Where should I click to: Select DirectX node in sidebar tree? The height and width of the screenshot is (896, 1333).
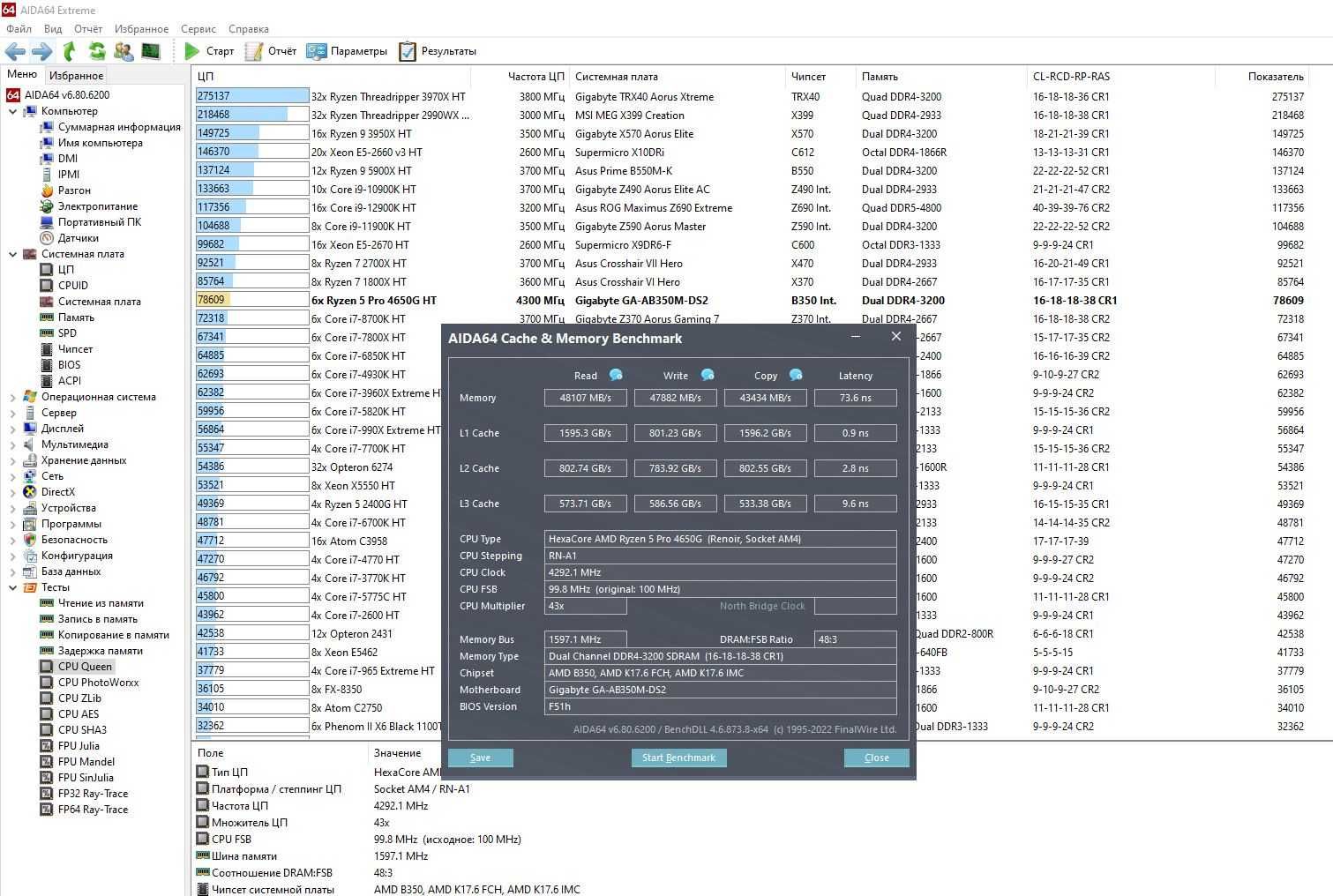57,492
